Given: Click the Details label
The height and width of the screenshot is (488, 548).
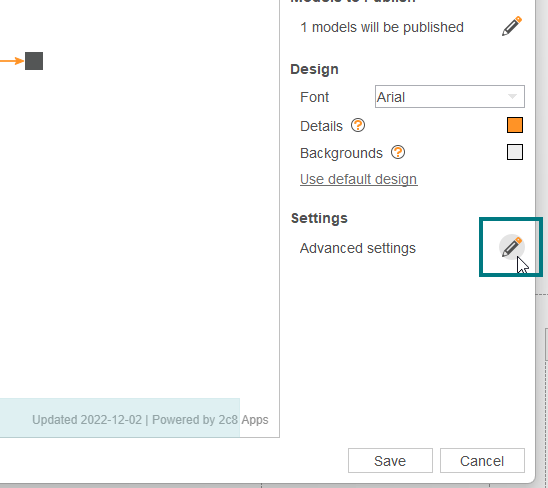Looking at the screenshot, I should point(321,126).
